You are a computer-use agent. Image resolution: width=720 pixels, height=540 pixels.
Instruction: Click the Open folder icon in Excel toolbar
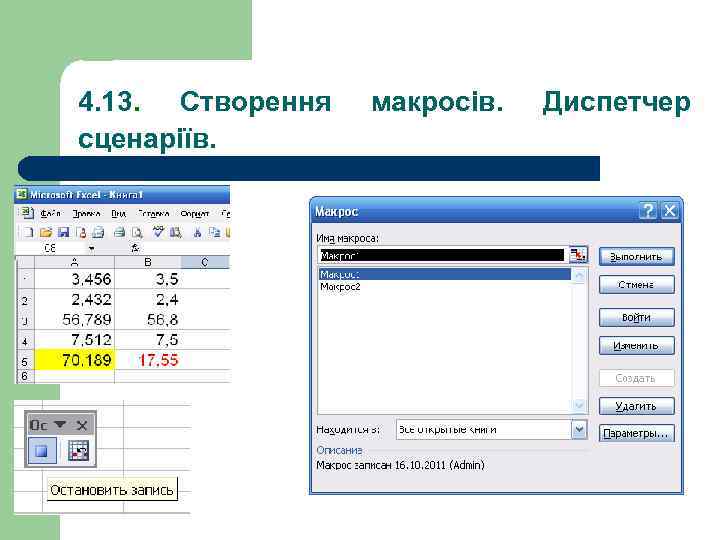46,232
